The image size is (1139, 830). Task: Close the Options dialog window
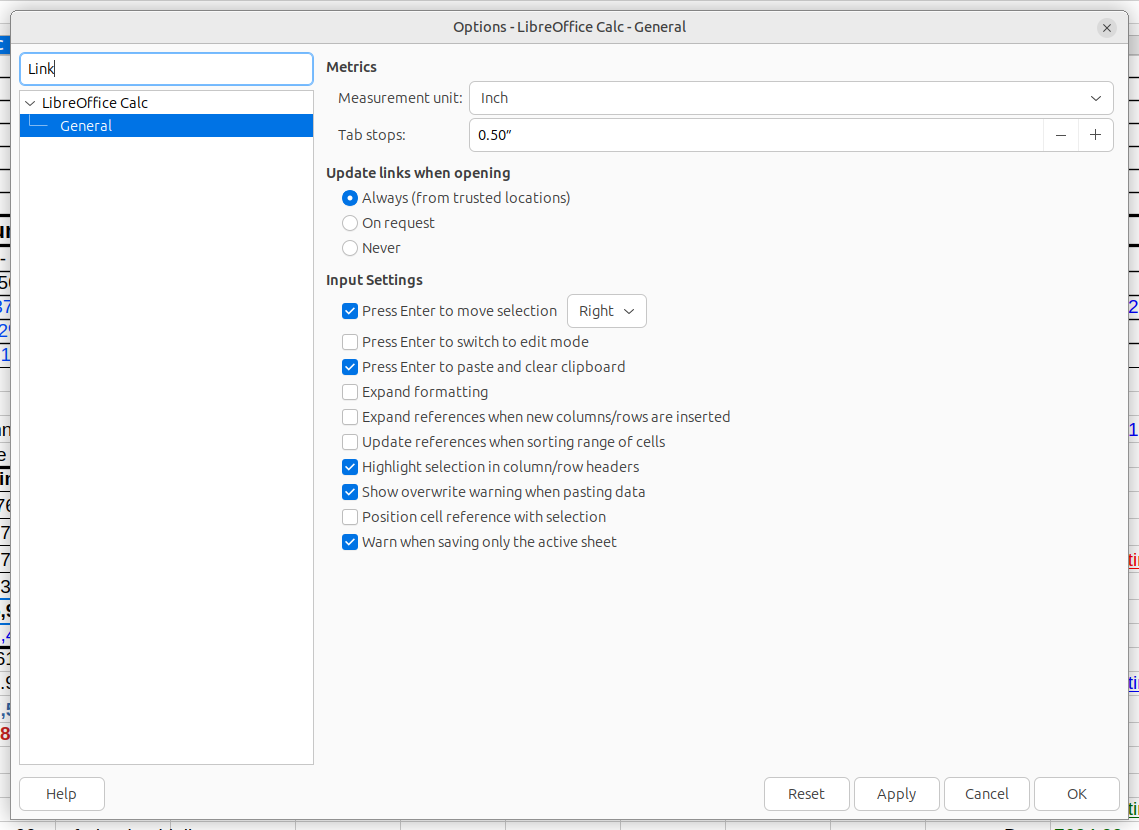(1106, 28)
